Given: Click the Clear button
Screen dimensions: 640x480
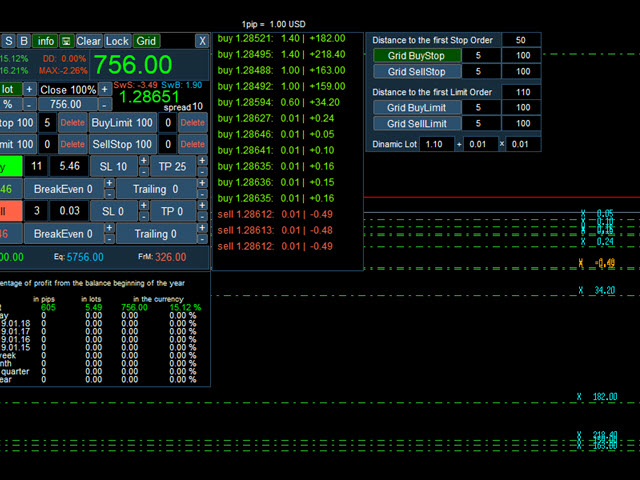Looking at the screenshot, I should 89,41.
